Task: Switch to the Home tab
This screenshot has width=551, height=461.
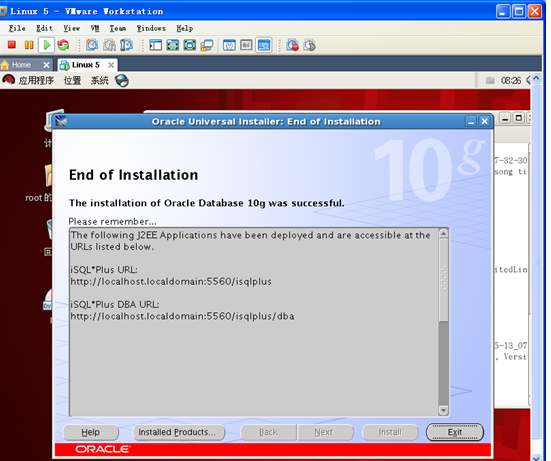Action: [x=21, y=65]
